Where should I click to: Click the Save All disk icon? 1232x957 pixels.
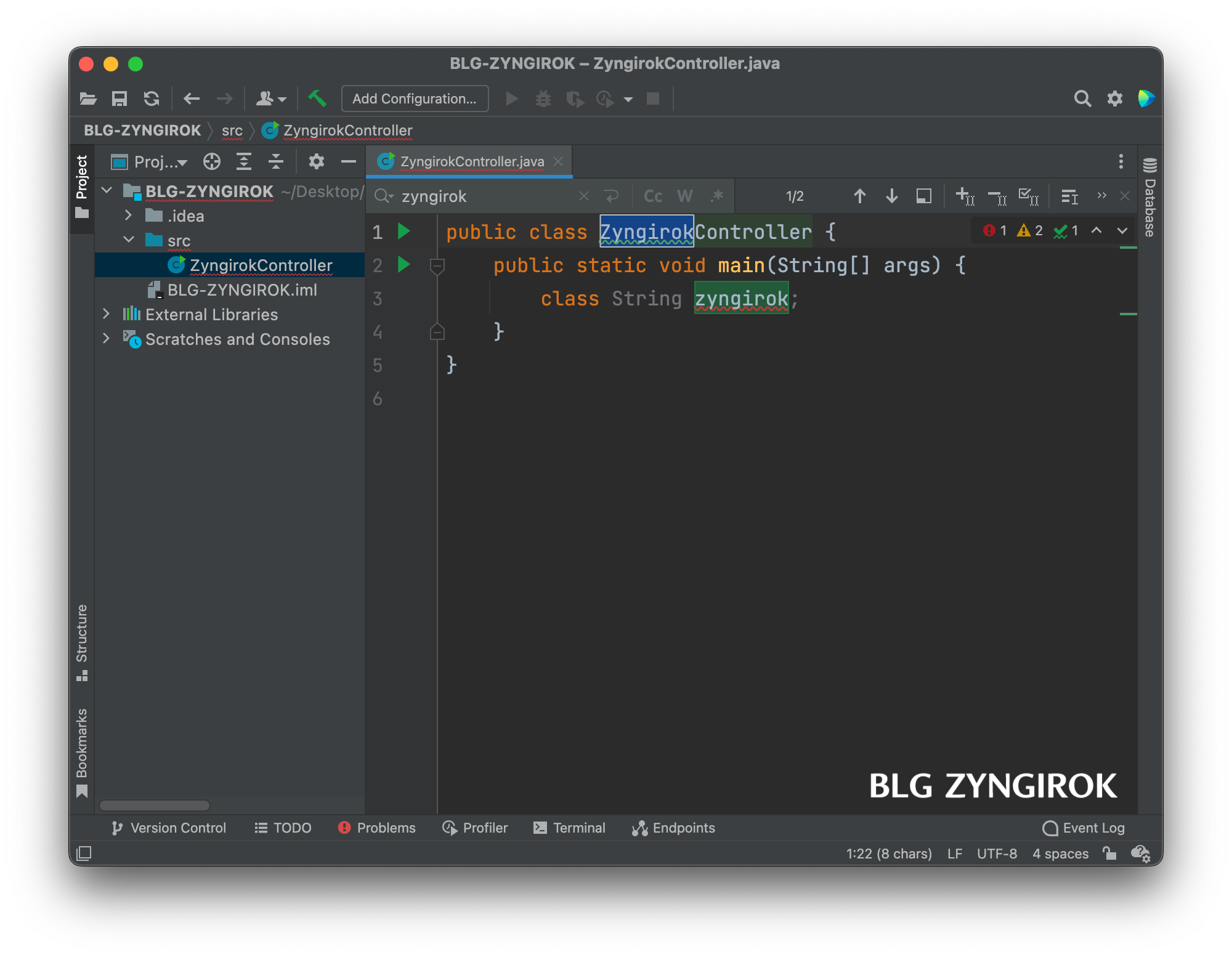click(119, 99)
